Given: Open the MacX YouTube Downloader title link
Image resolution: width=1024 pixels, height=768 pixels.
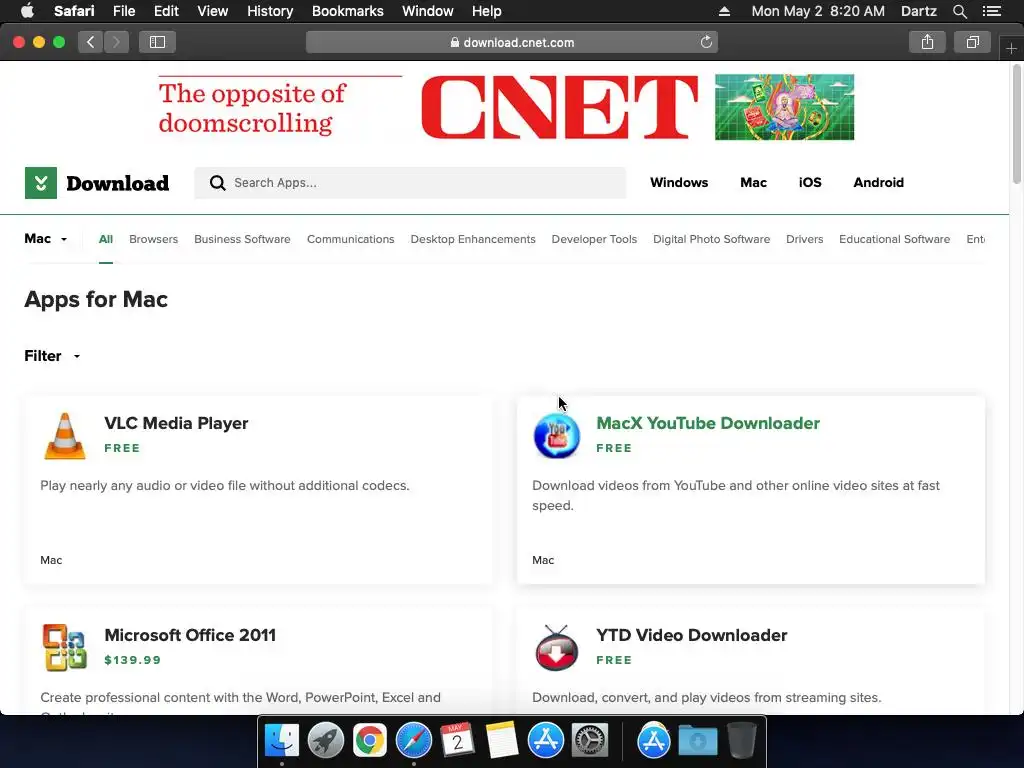Looking at the screenshot, I should point(708,423).
